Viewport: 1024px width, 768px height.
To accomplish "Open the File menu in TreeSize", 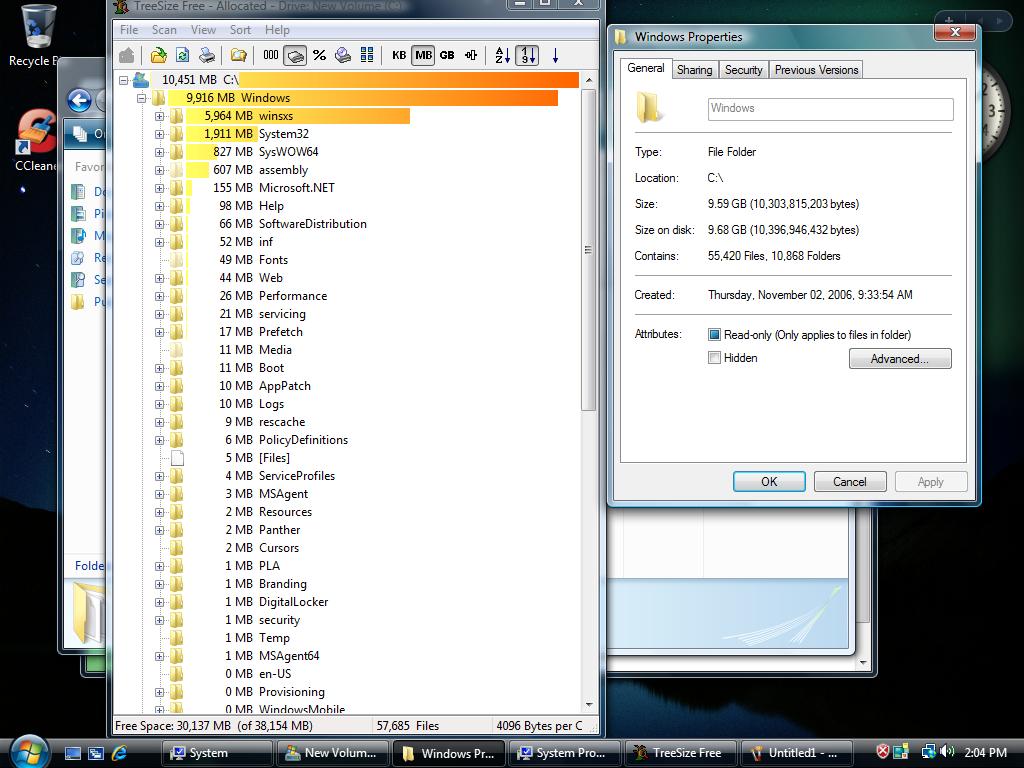I will click(x=129, y=30).
